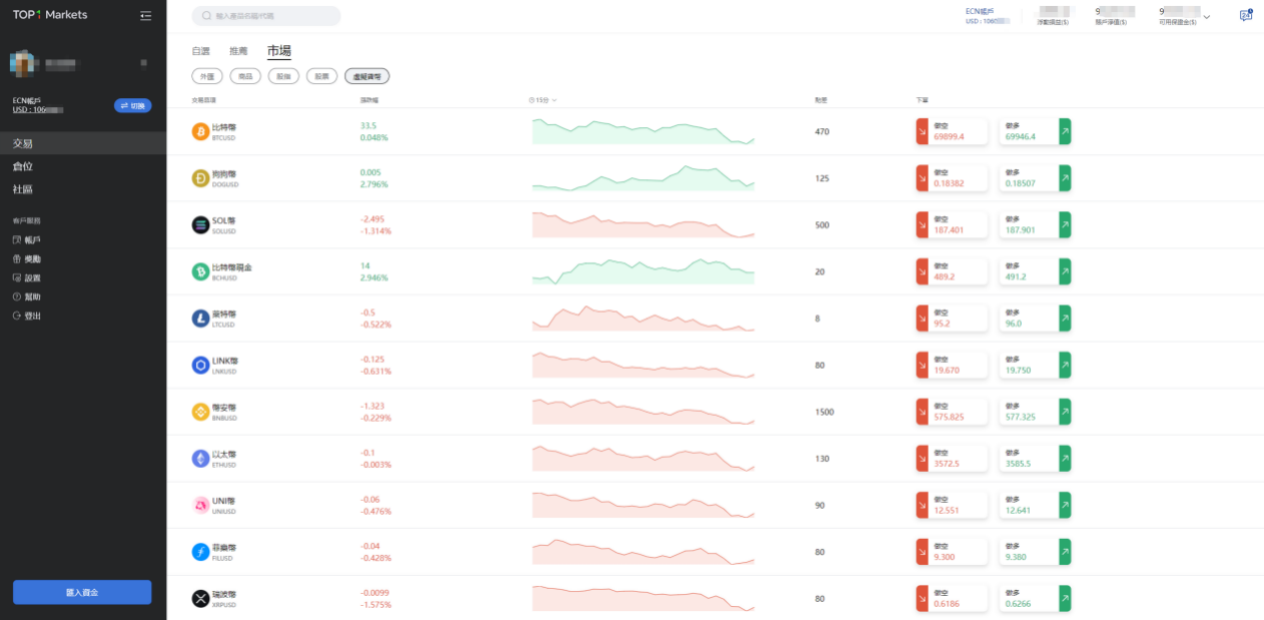Click the product search input field

pyautogui.click(x=266, y=16)
